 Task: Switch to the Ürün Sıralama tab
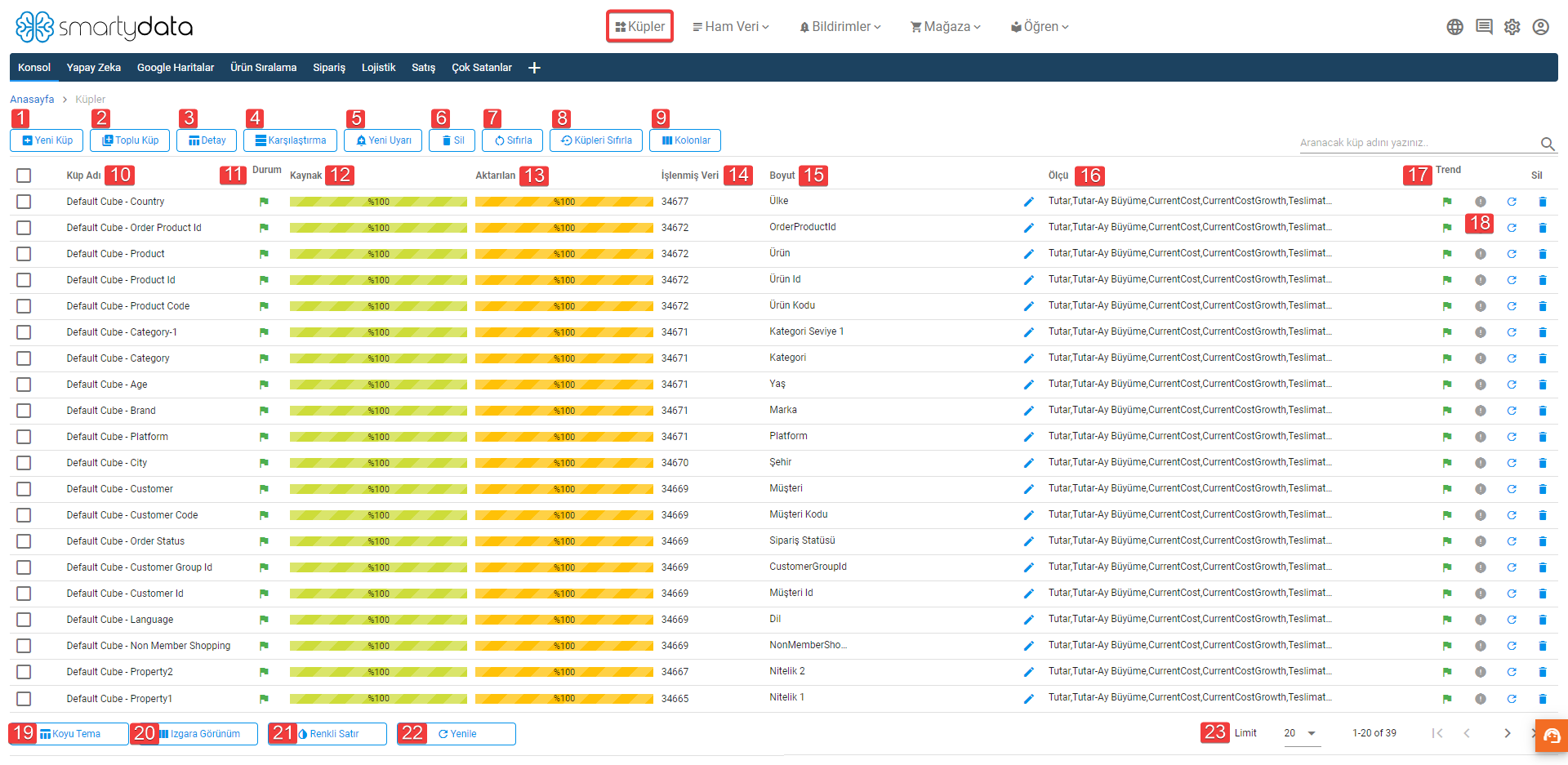(x=263, y=68)
